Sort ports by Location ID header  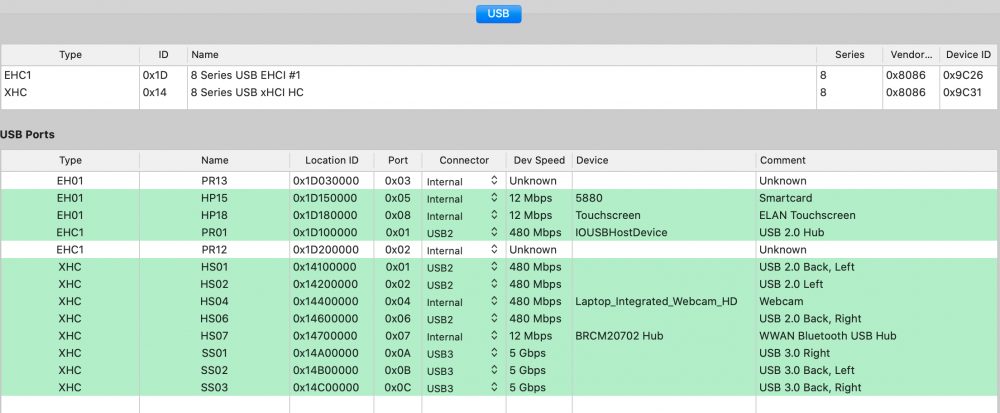pyautogui.click(x=331, y=160)
